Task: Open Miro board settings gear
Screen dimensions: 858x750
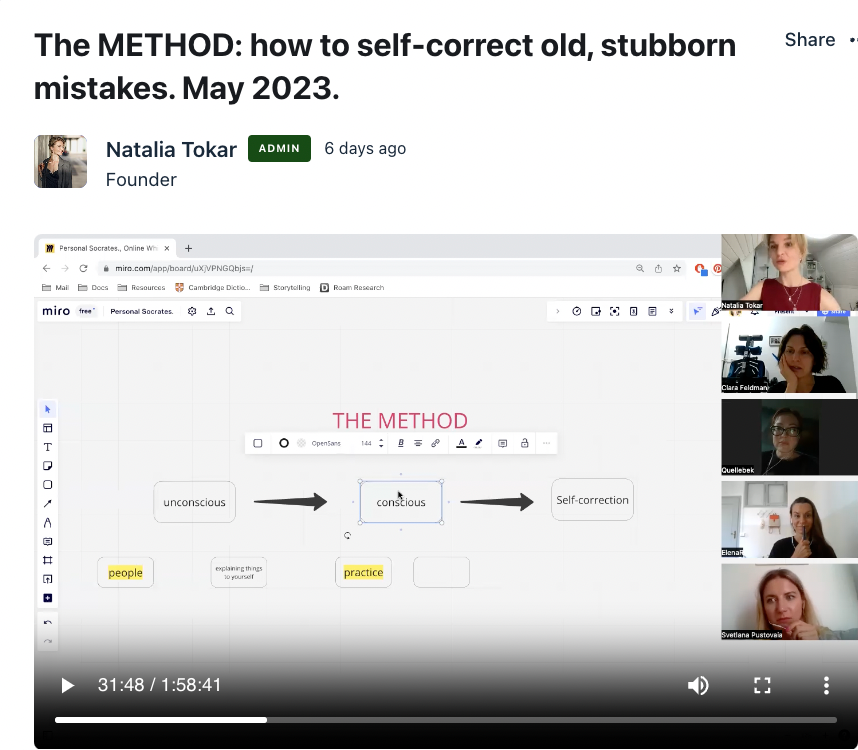Action: coord(192,311)
